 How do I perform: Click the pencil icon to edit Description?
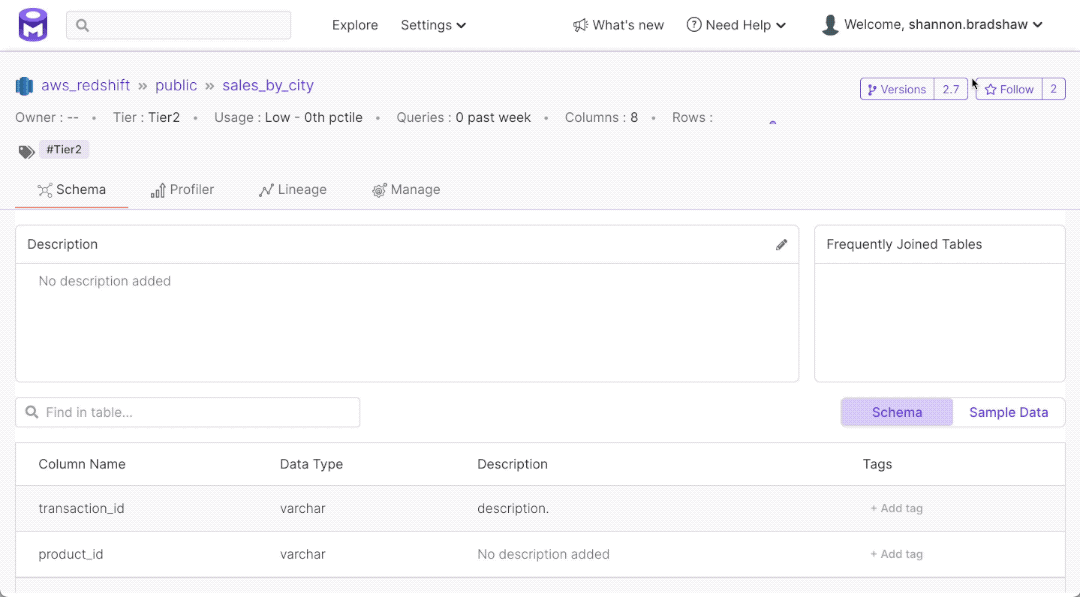[781, 245]
